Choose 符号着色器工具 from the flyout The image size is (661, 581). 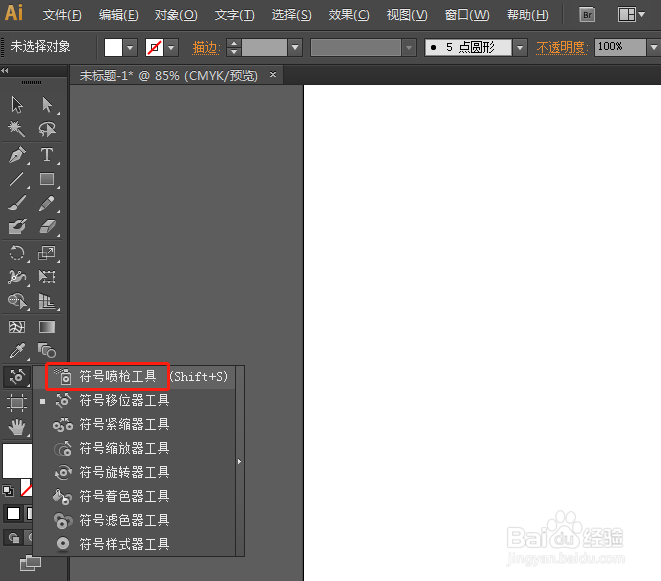pos(135,496)
